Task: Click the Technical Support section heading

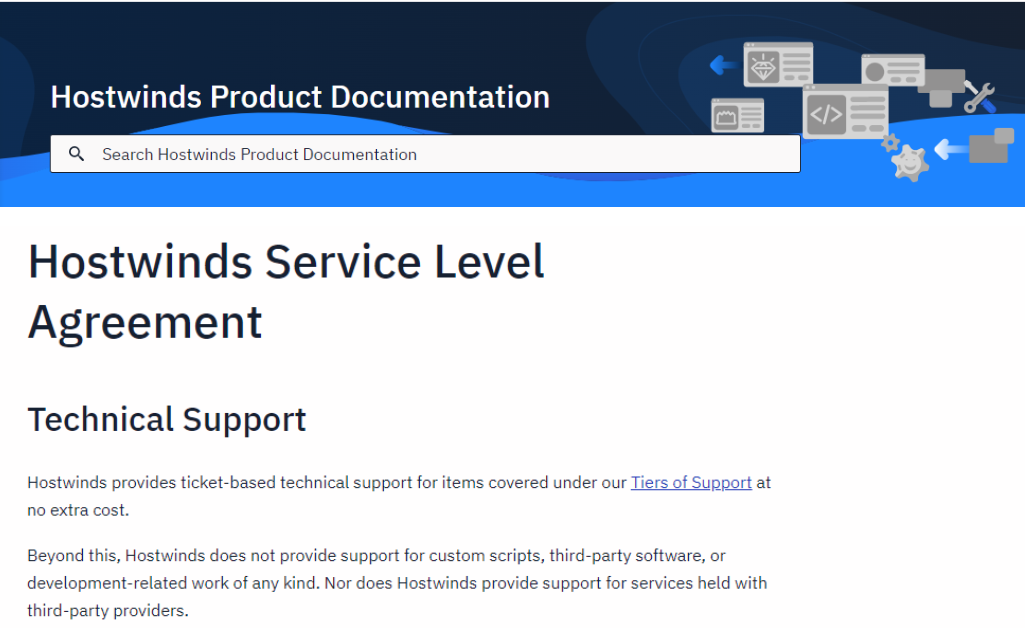Action: [x=167, y=420]
